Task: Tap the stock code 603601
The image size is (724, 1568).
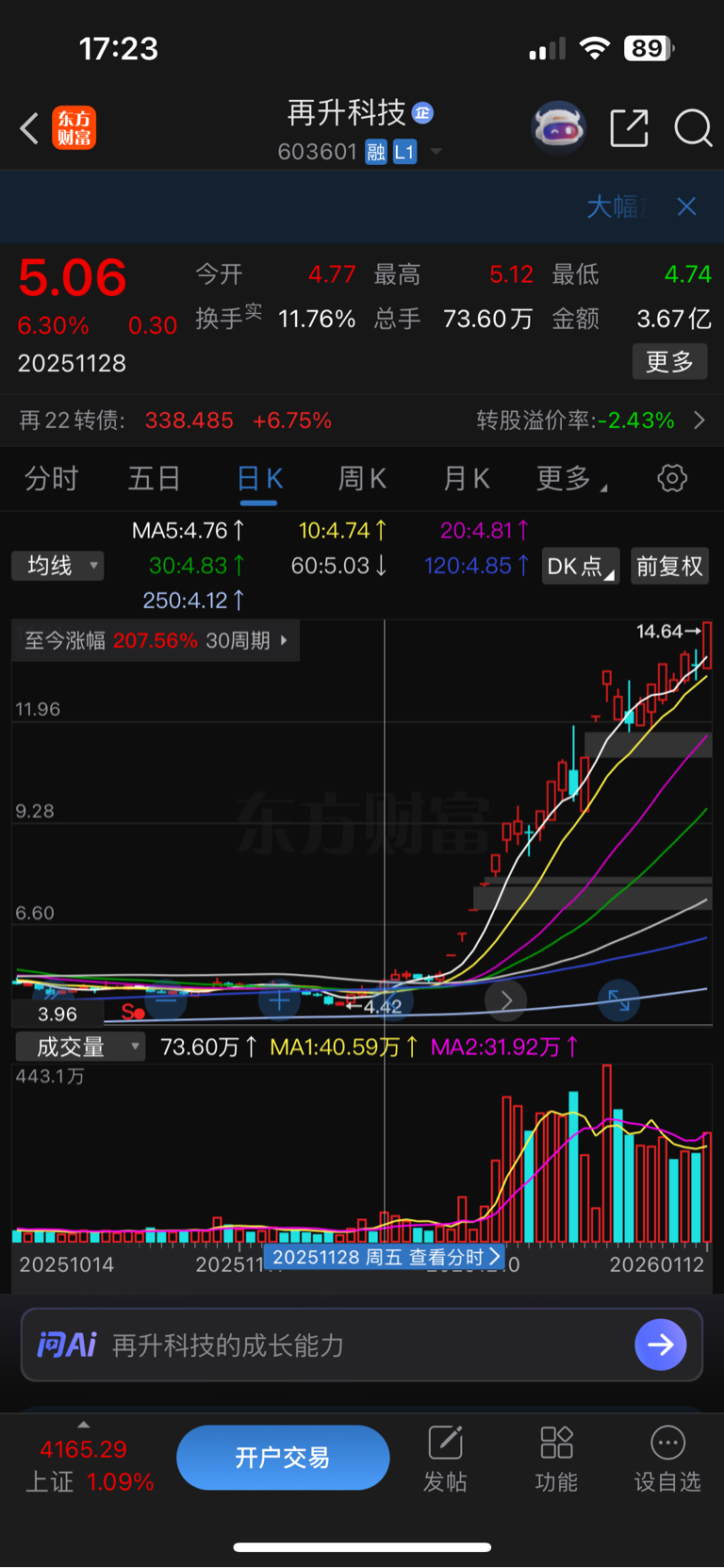Action: pos(318,152)
